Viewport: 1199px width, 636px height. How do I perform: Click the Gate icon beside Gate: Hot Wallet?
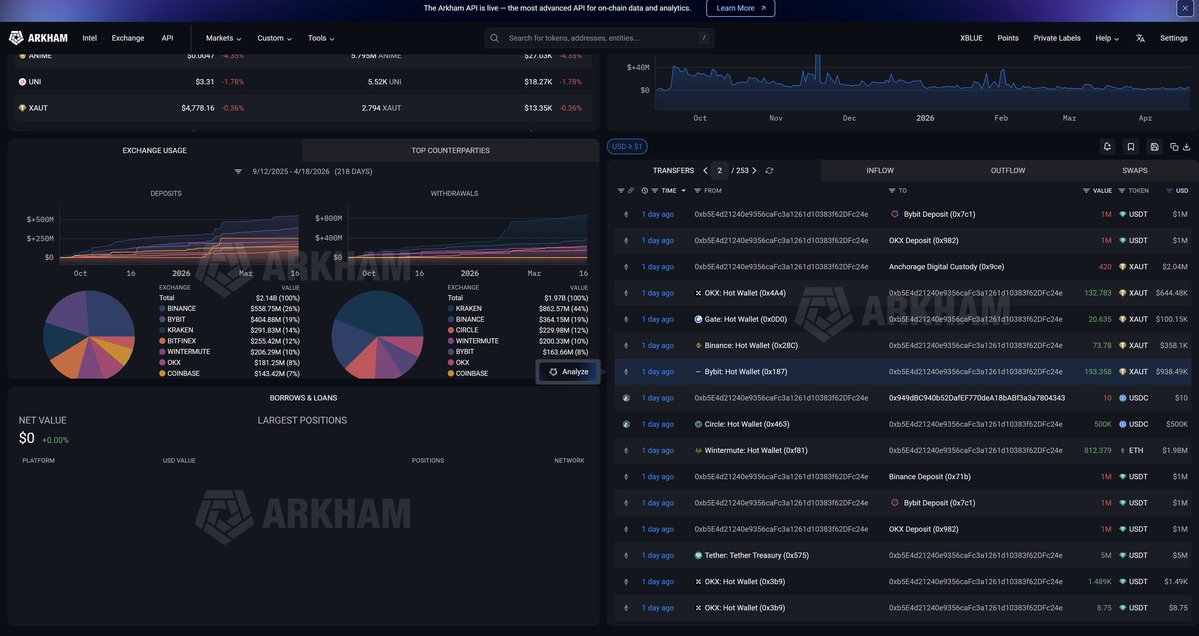698,320
